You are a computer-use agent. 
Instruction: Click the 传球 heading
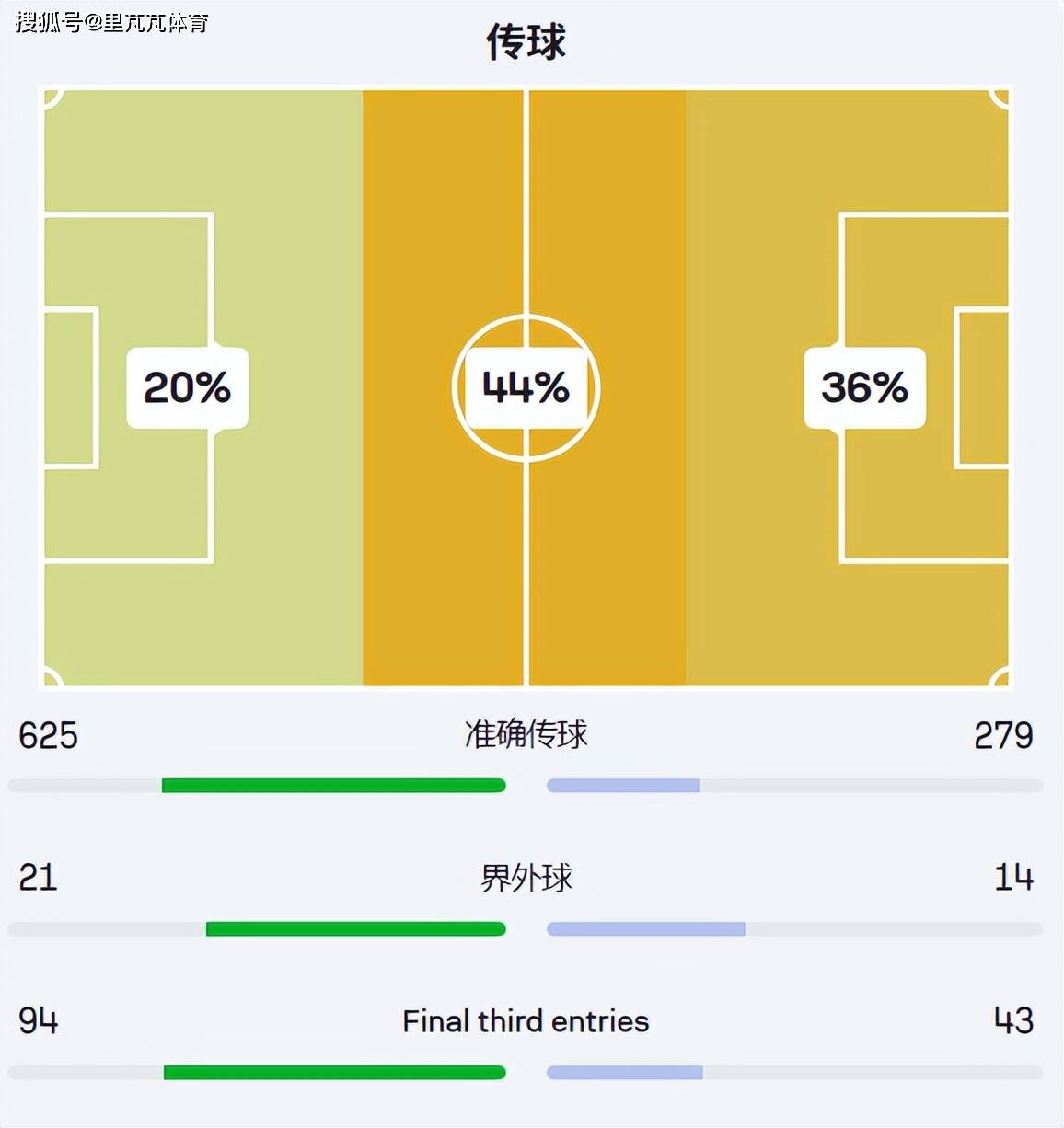click(526, 42)
